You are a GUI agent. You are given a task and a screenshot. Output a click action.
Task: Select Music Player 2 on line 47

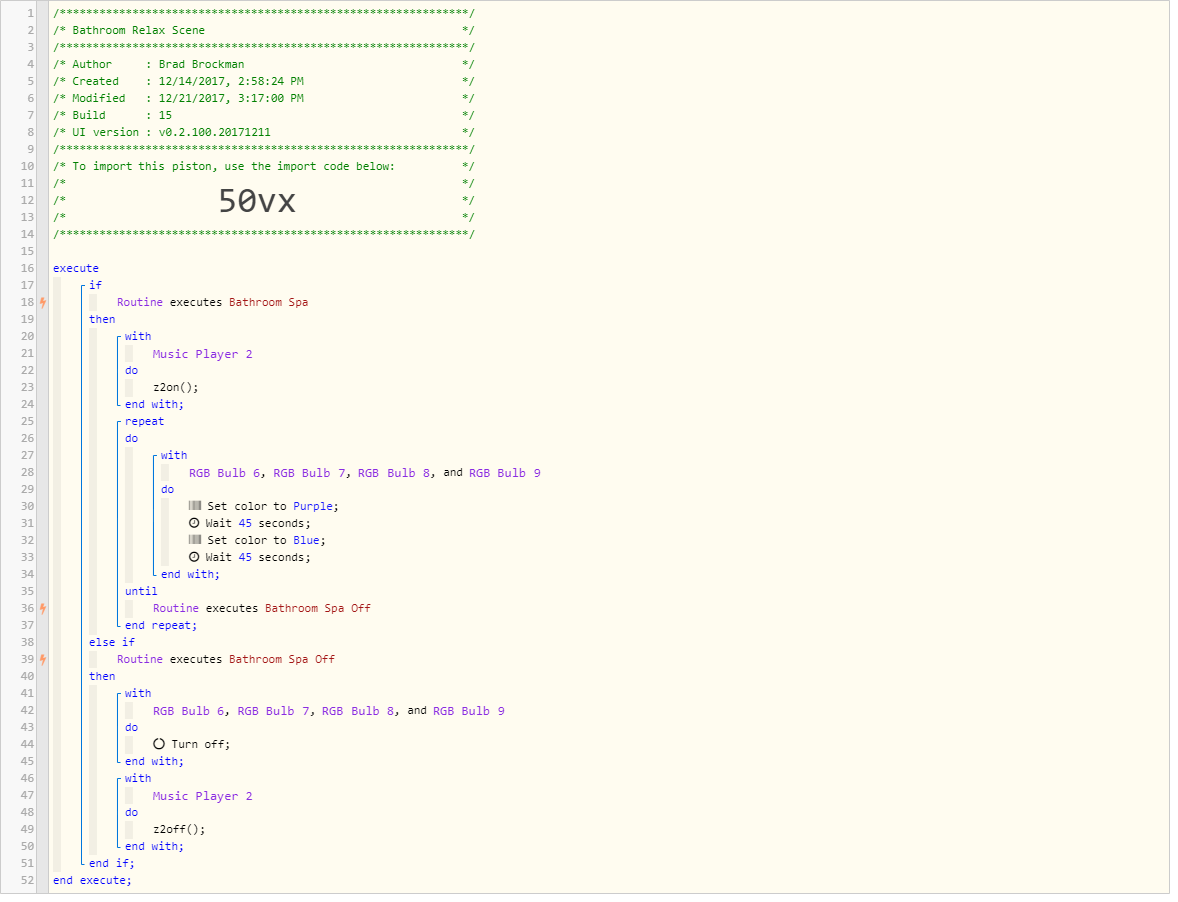tap(202, 796)
